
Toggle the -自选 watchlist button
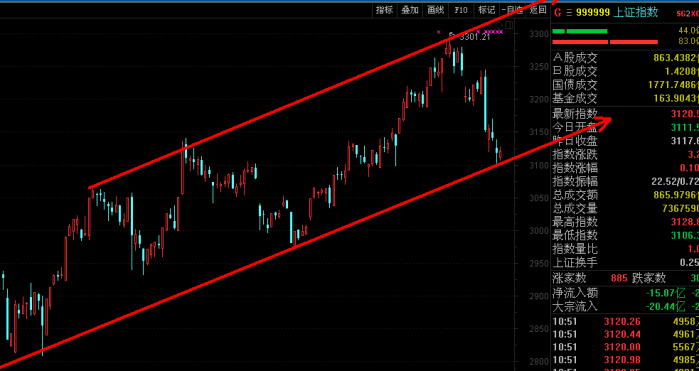512,10
